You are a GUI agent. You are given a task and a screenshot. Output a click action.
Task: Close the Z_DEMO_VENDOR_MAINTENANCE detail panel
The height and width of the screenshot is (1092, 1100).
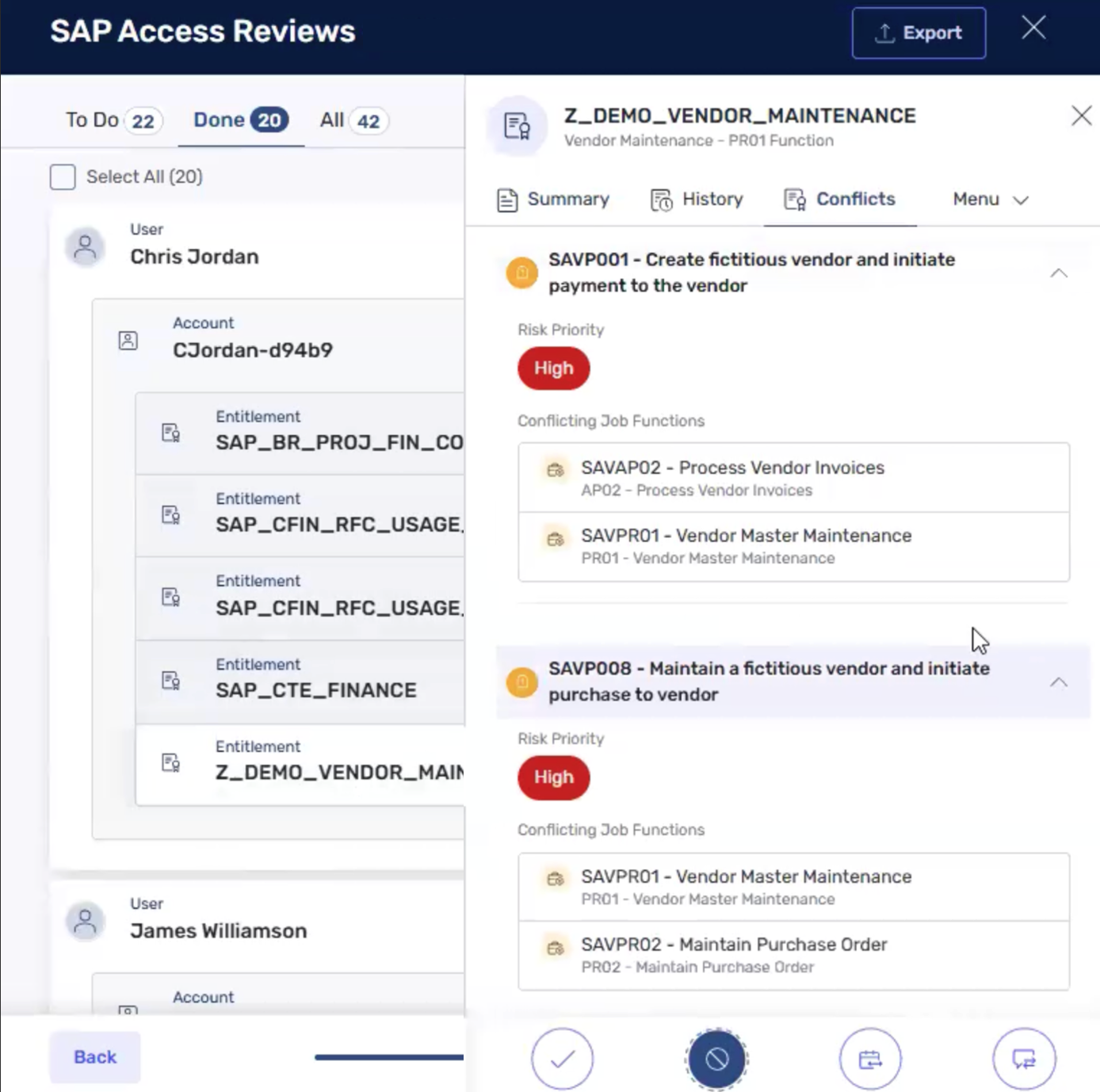tap(1081, 116)
